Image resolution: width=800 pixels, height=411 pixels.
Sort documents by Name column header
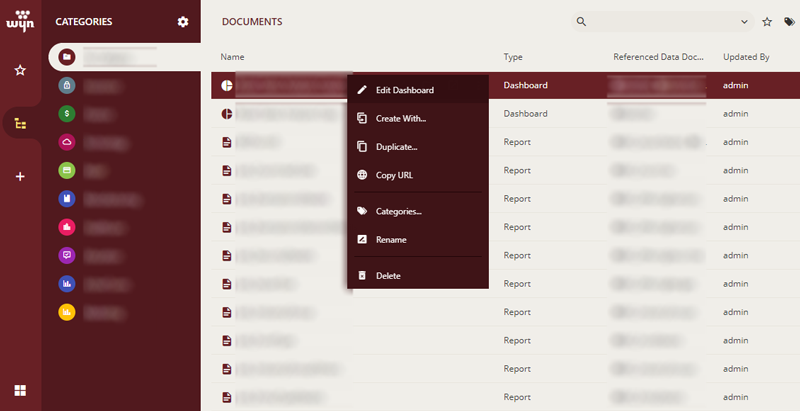pyautogui.click(x=233, y=57)
